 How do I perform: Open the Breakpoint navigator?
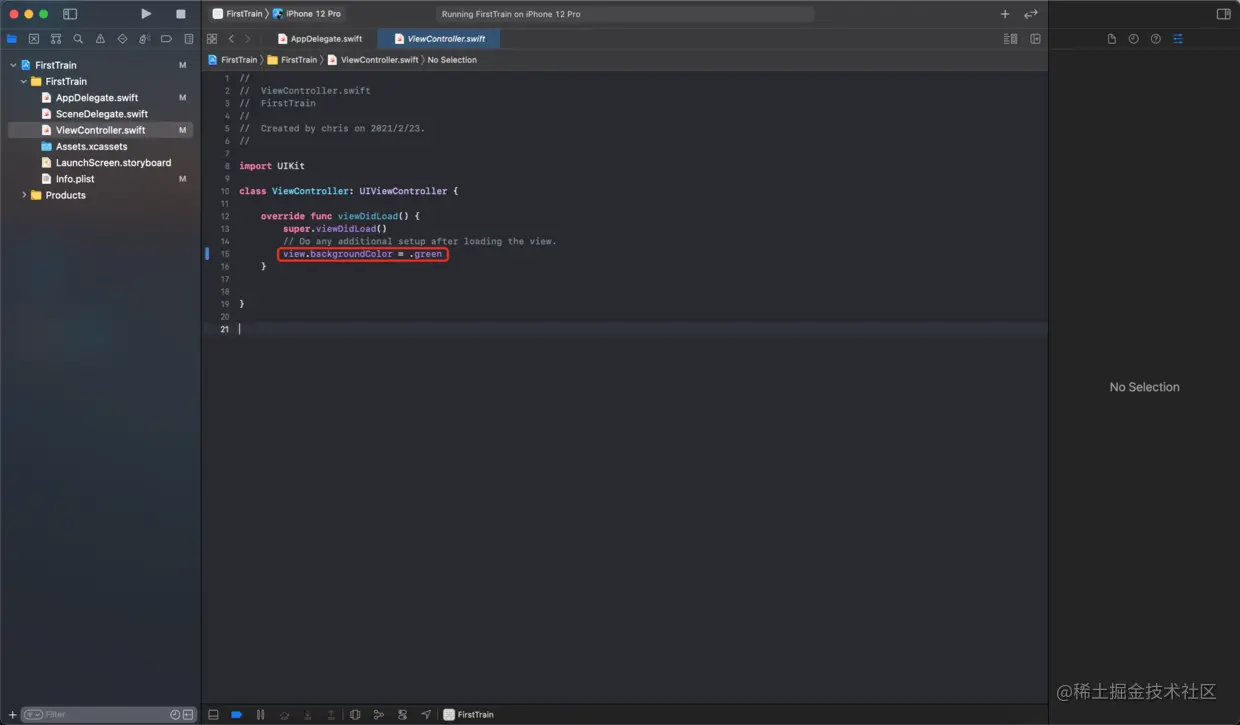coord(166,39)
